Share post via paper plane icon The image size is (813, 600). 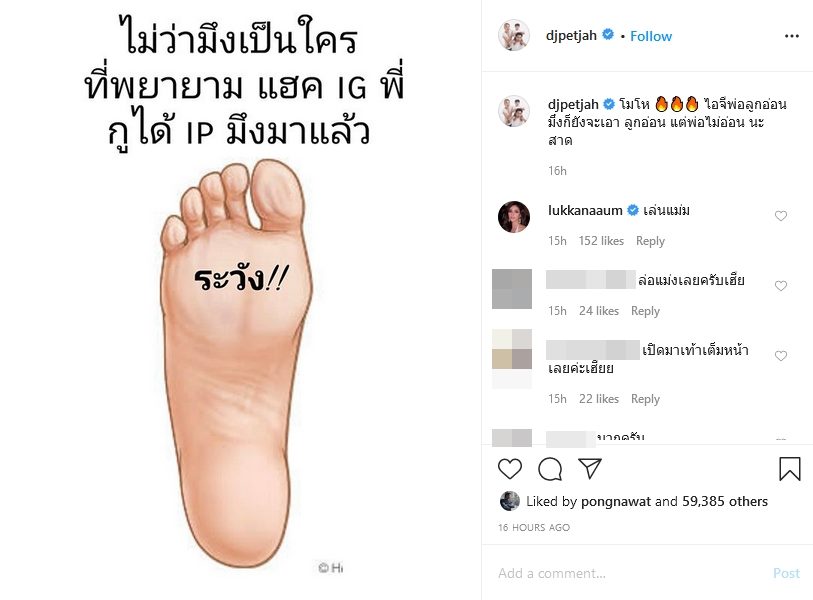click(590, 468)
